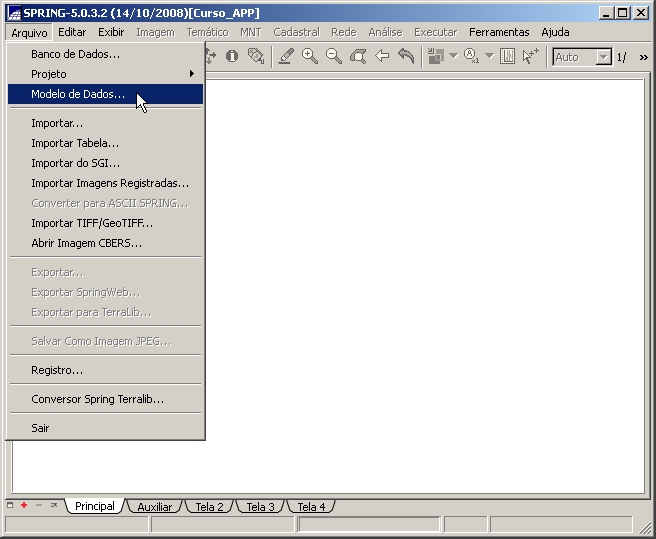656x539 pixels.
Task: Click the zoom out magnifier icon
Action: point(334,57)
